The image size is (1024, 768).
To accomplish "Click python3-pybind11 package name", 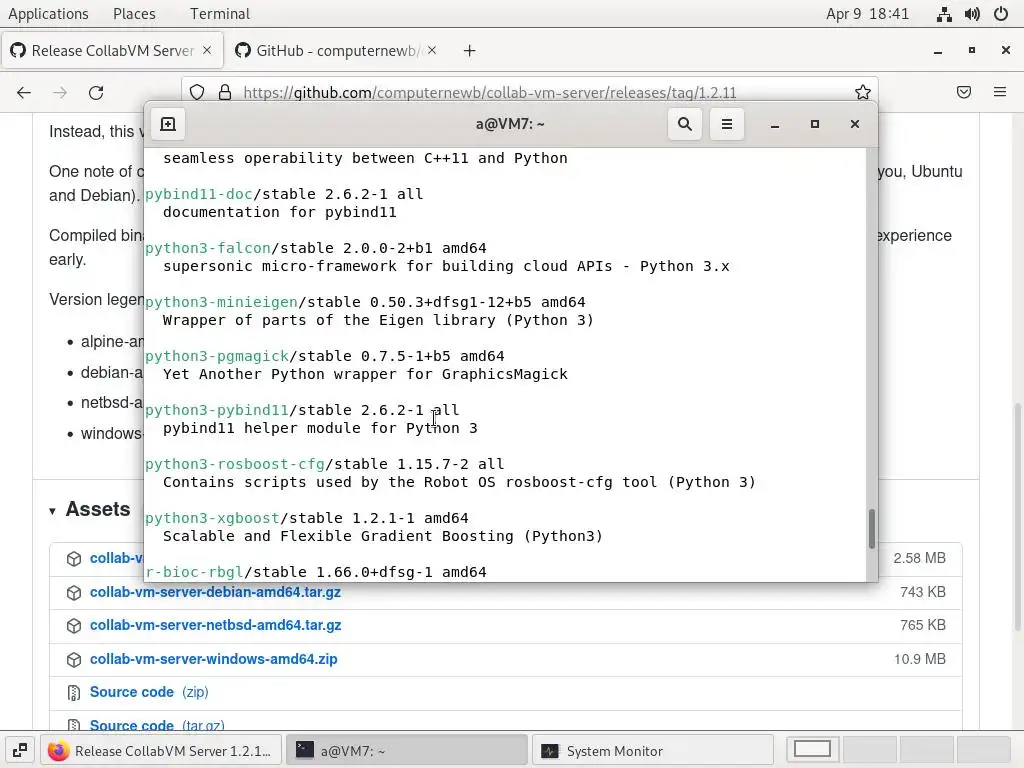I will pos(217,410).
